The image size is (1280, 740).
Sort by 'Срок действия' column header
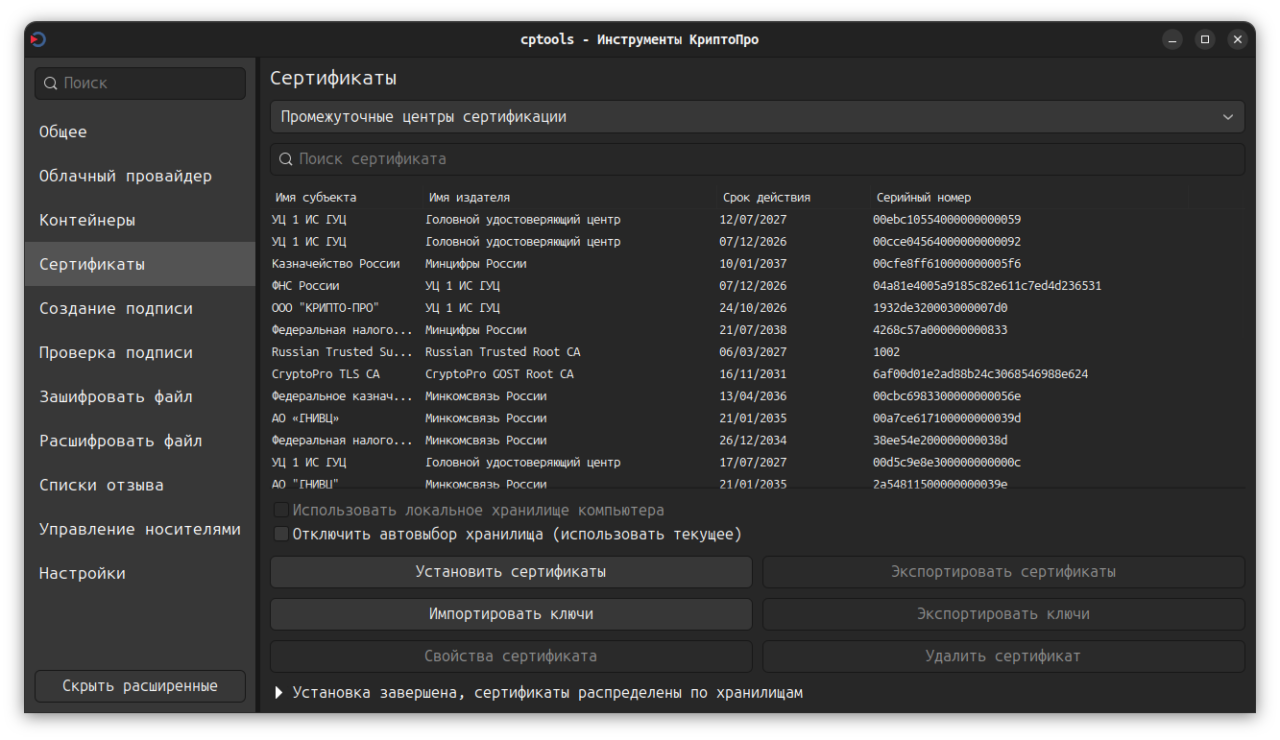[x=767, y=198]
